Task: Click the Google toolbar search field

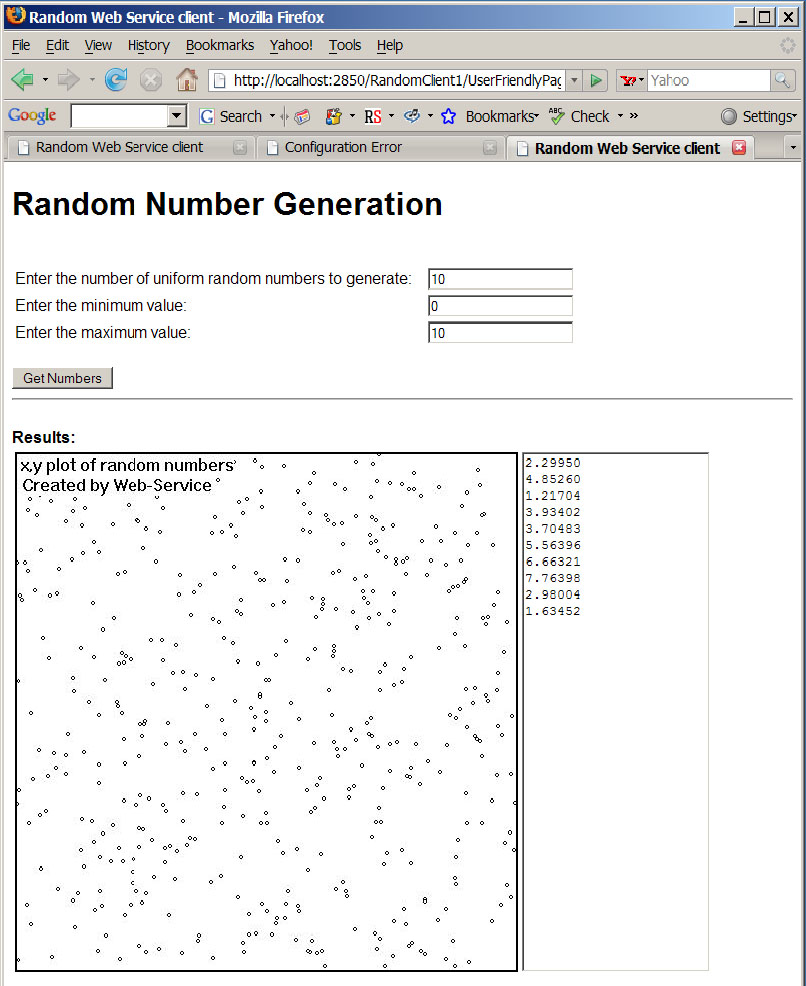Action: [x=119, y=116]
